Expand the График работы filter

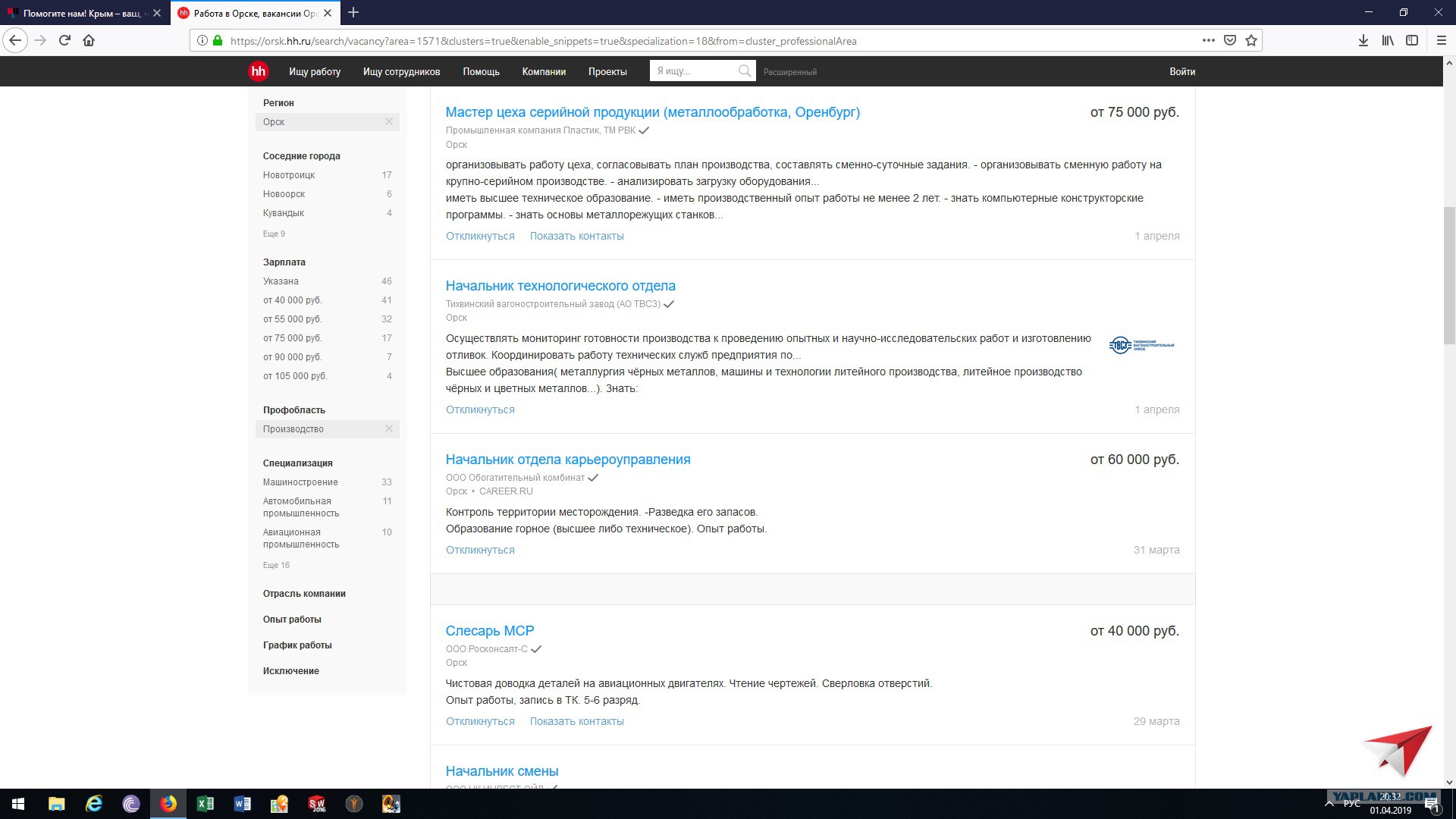tap(297, 645)
